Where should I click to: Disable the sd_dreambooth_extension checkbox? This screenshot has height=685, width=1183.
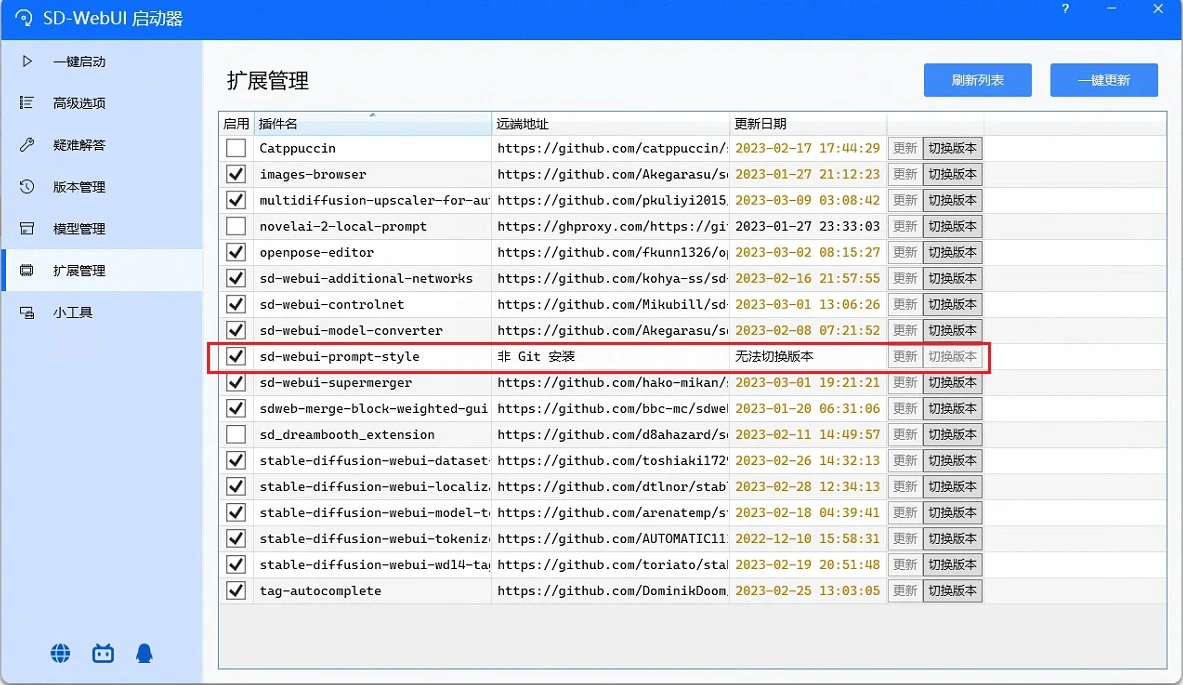[x=235, y=434]
